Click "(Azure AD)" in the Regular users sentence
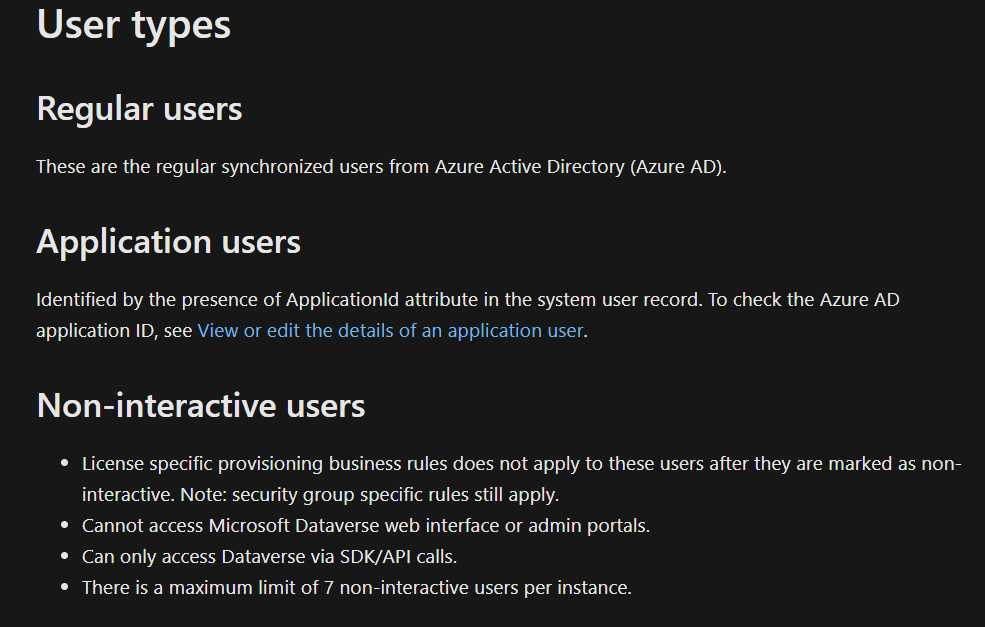 [x=677, y=166]
